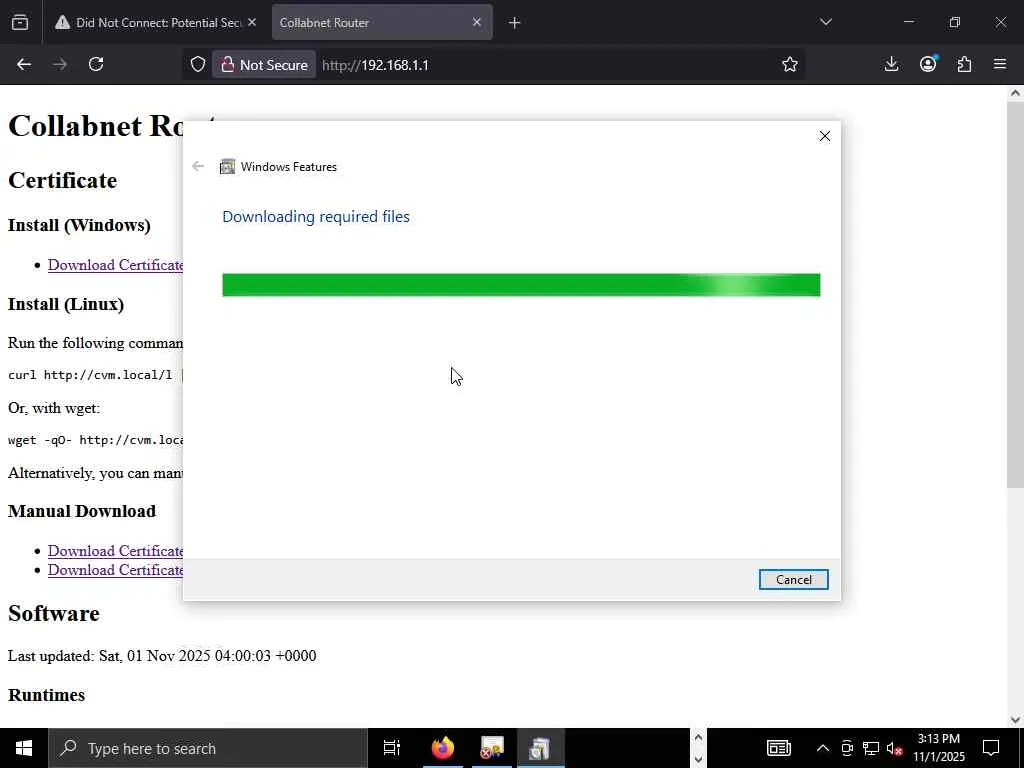
Task: Select the Collabnet Router tab
Action: point(374,23)
